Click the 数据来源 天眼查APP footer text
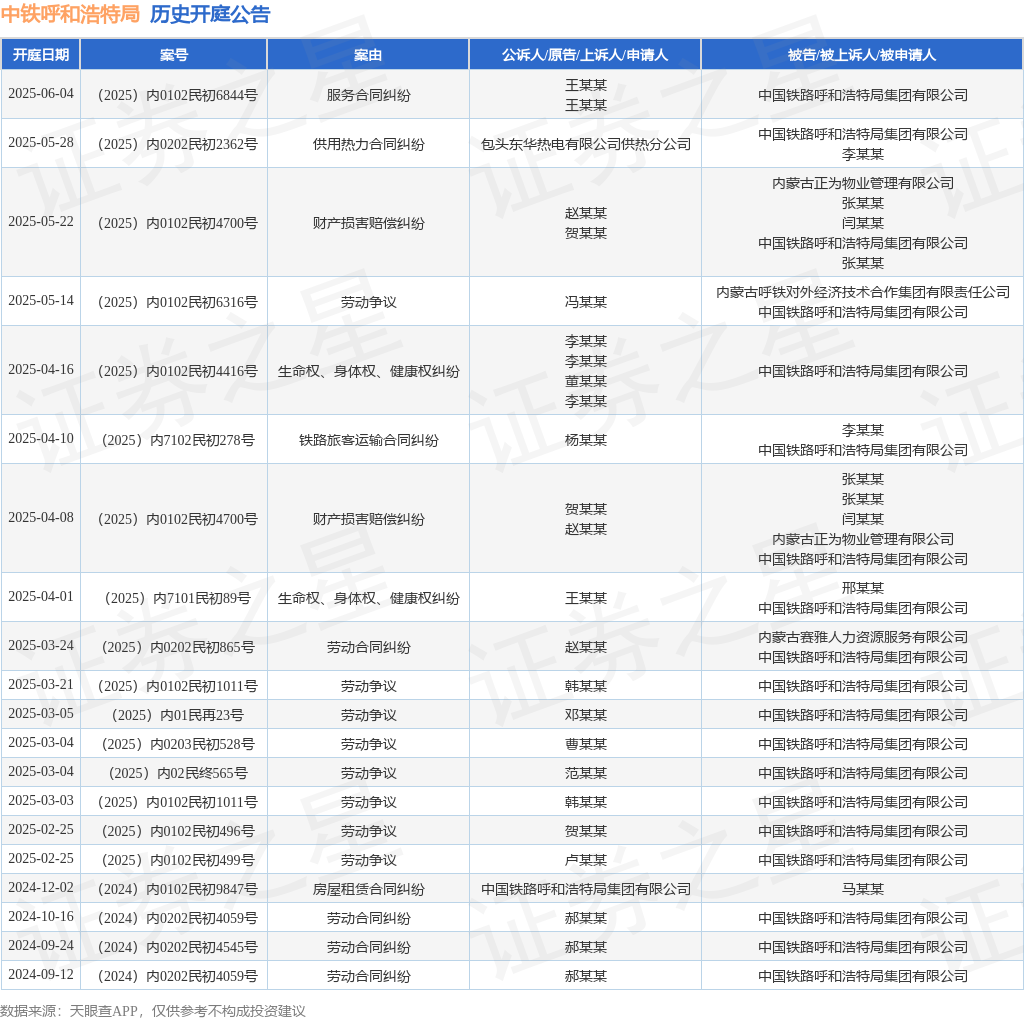The width and height of the screenshot is (1024, 1020). 153,1011
